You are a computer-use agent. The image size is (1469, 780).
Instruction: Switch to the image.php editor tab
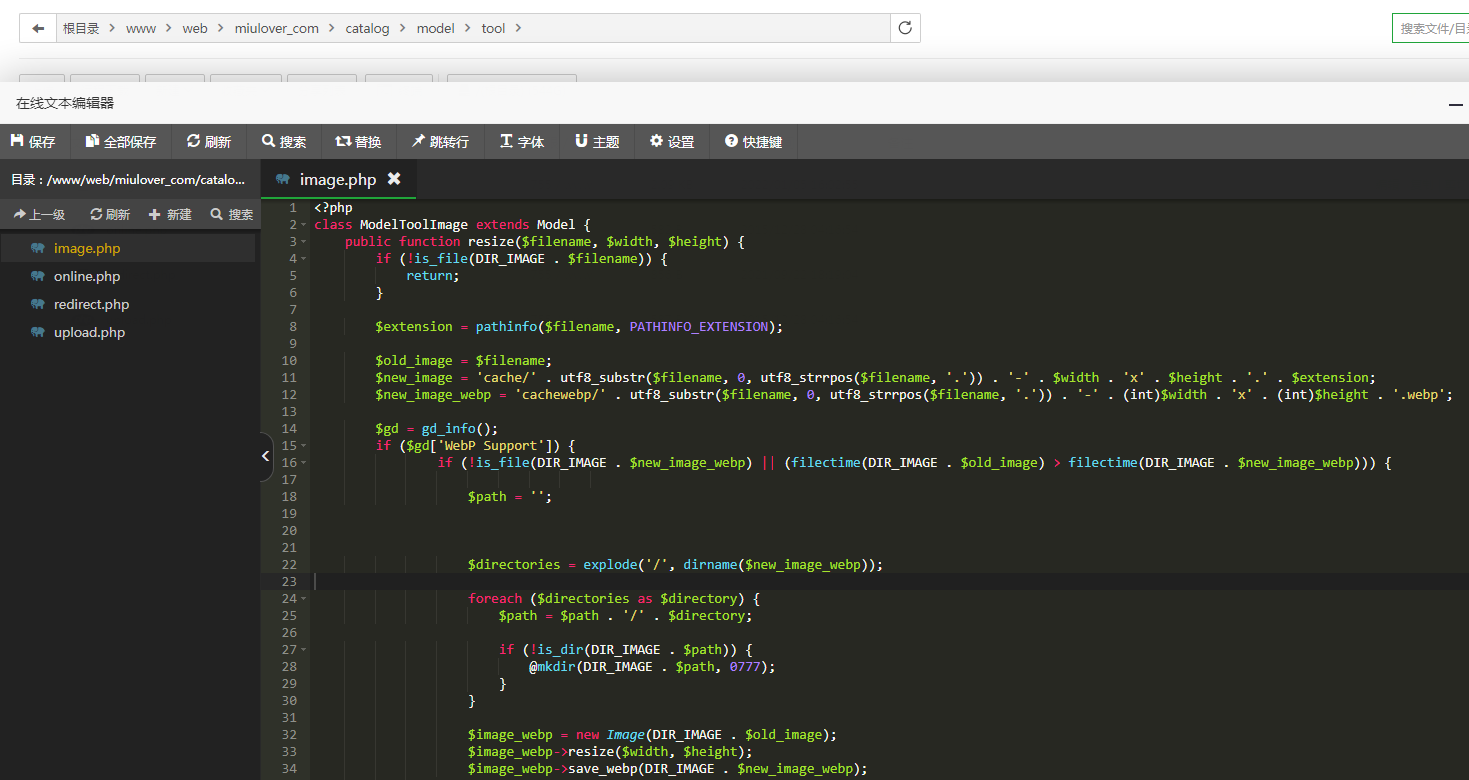[x=338, y=179]
